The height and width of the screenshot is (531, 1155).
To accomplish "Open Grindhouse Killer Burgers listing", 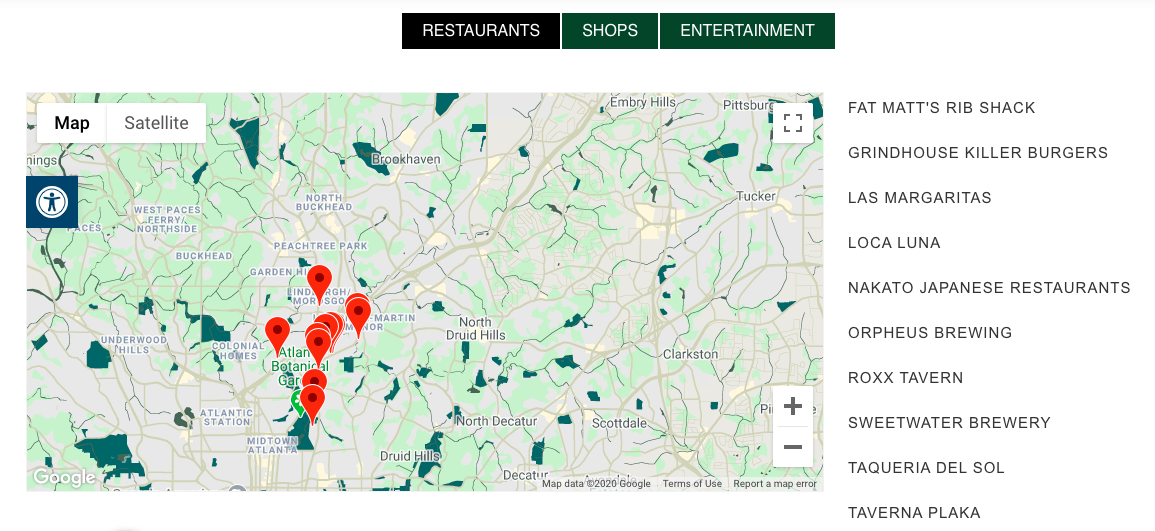I will pyautogui.click(x=977, y=153).
